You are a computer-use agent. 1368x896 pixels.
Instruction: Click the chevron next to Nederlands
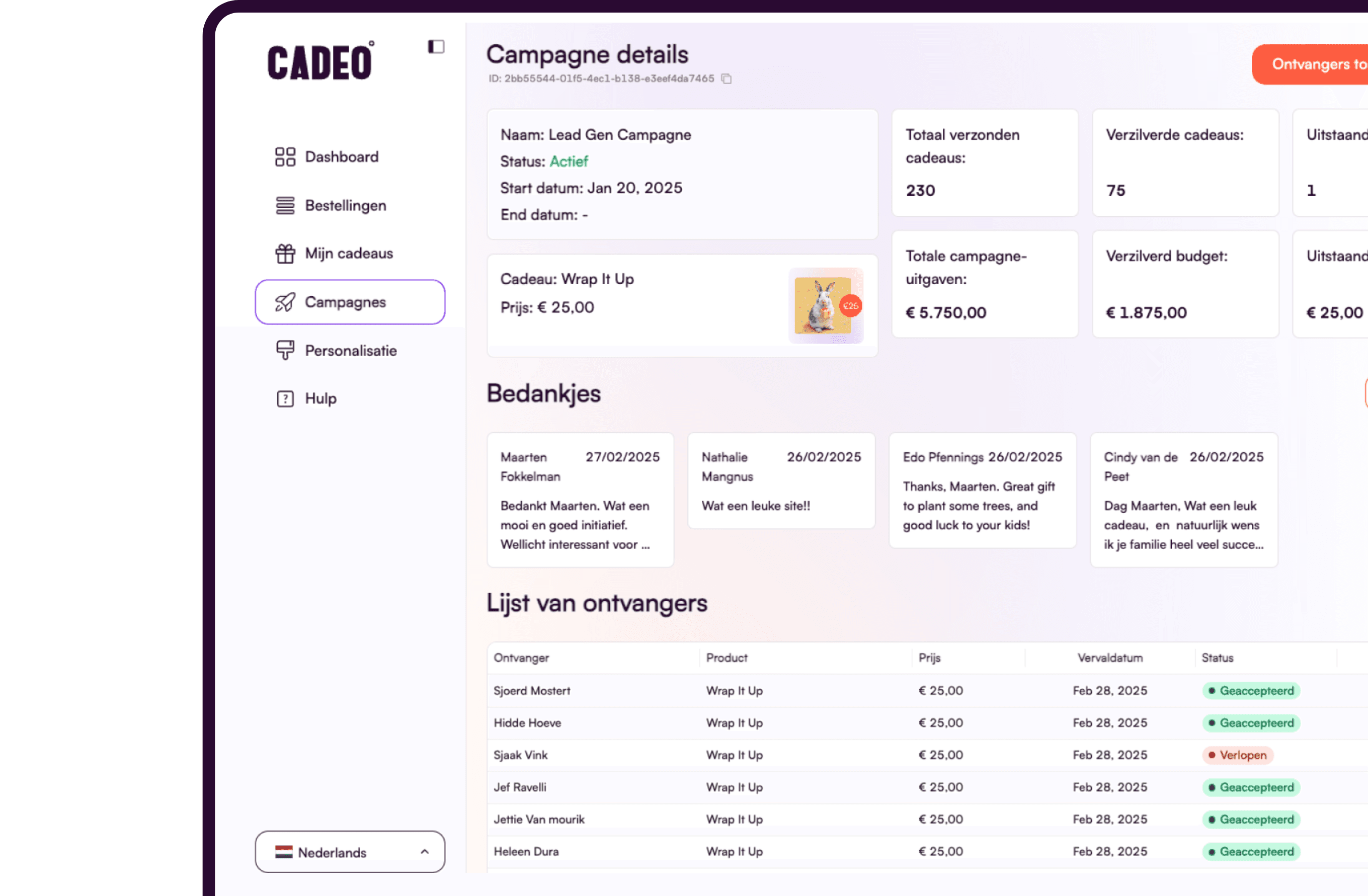click(425, 852)
